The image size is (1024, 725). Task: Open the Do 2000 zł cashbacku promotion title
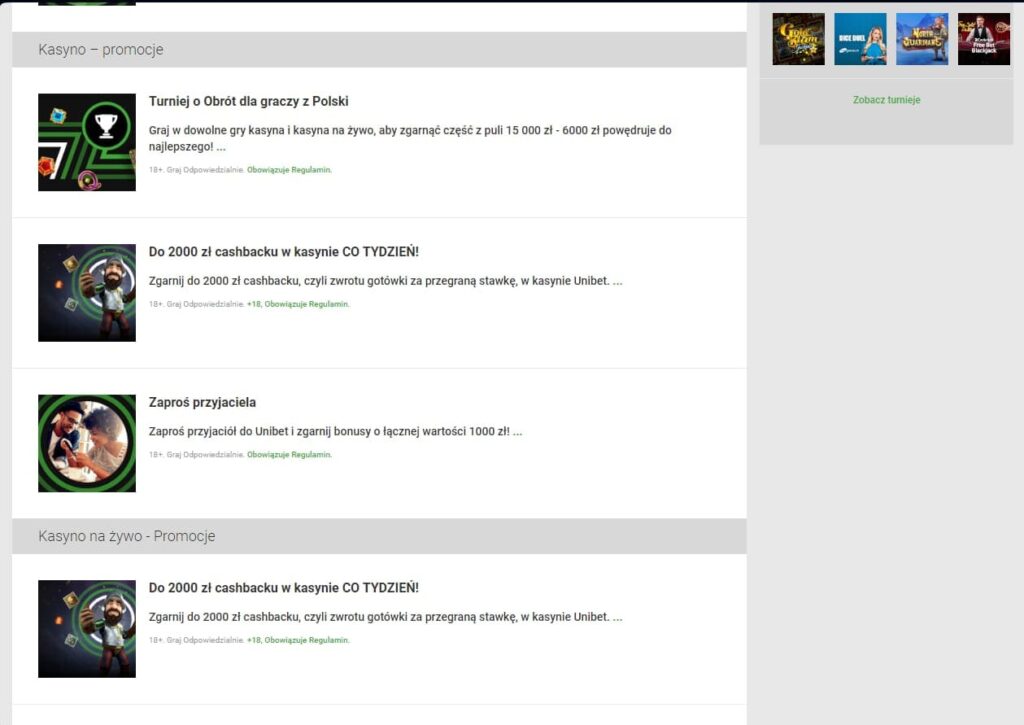coord(287,251)
